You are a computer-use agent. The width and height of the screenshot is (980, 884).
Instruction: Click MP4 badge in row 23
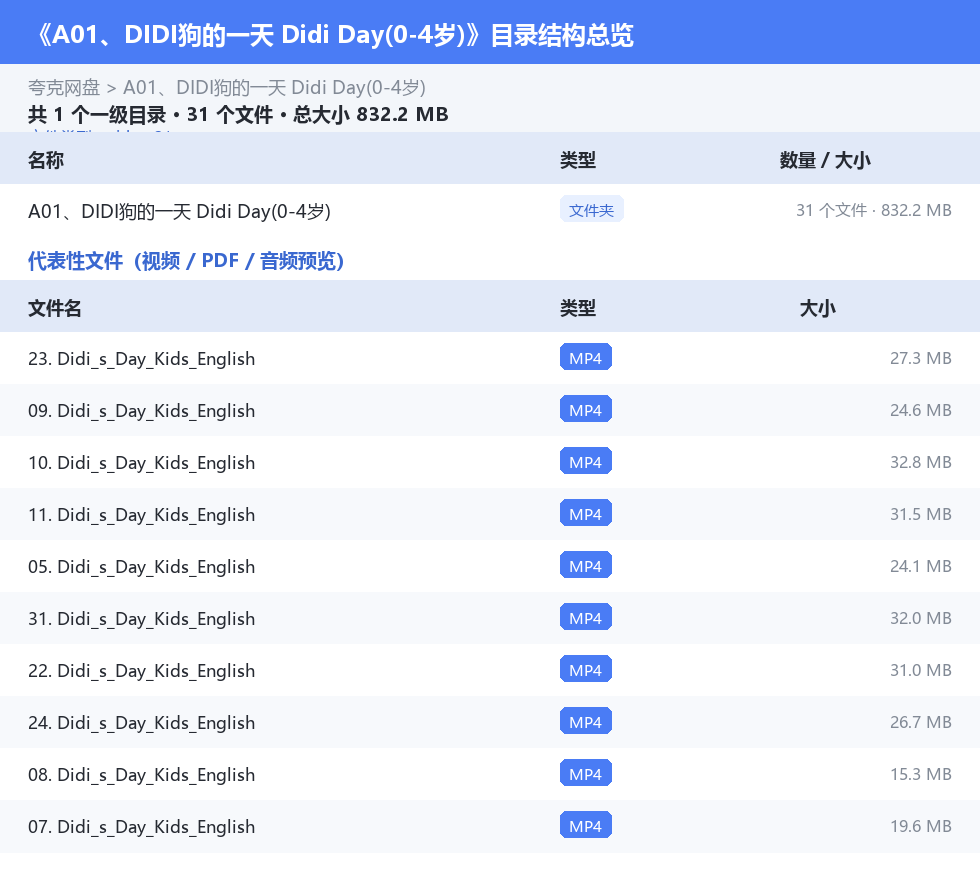pos(586,358)
